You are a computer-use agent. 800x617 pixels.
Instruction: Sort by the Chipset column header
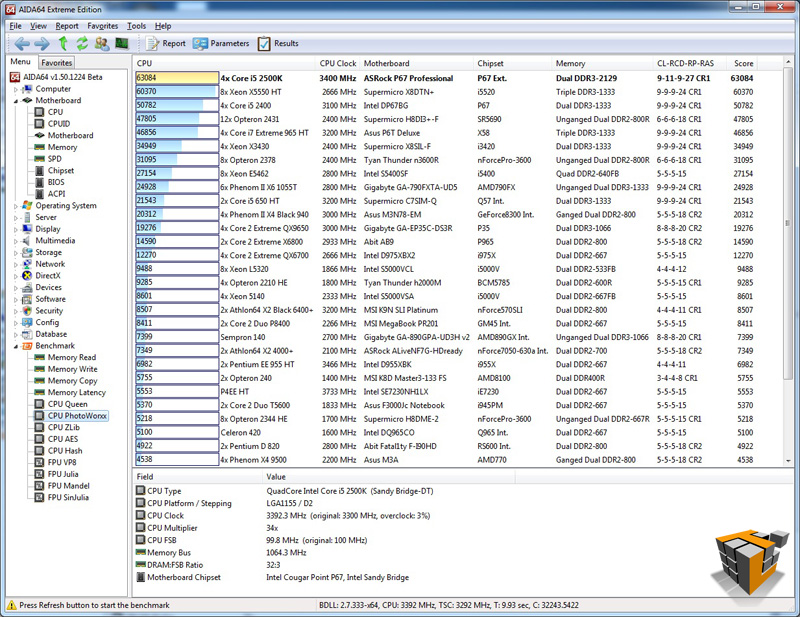pos(513,63)
